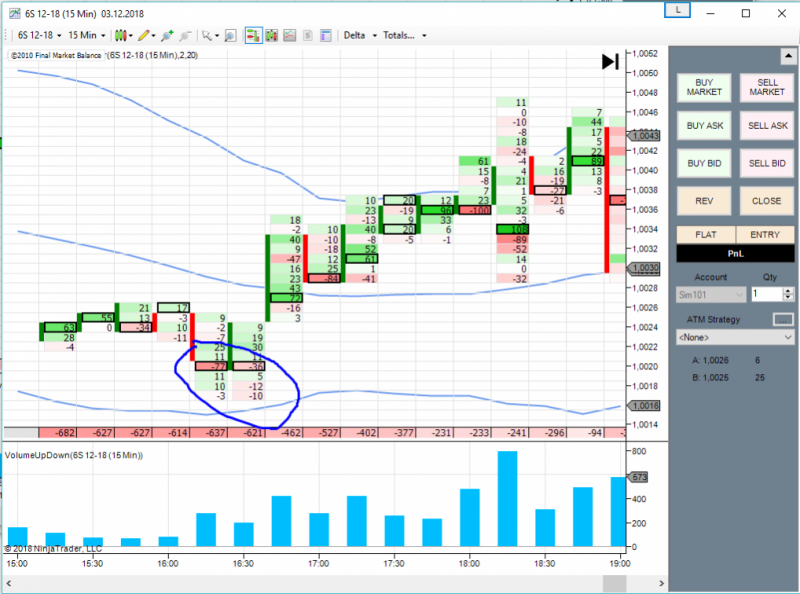Image resolution: width=800 pixels, height=594 pixels.
Task: Click the -94 delta total cell
Action: pyautogui.click(x=587, y=433)
